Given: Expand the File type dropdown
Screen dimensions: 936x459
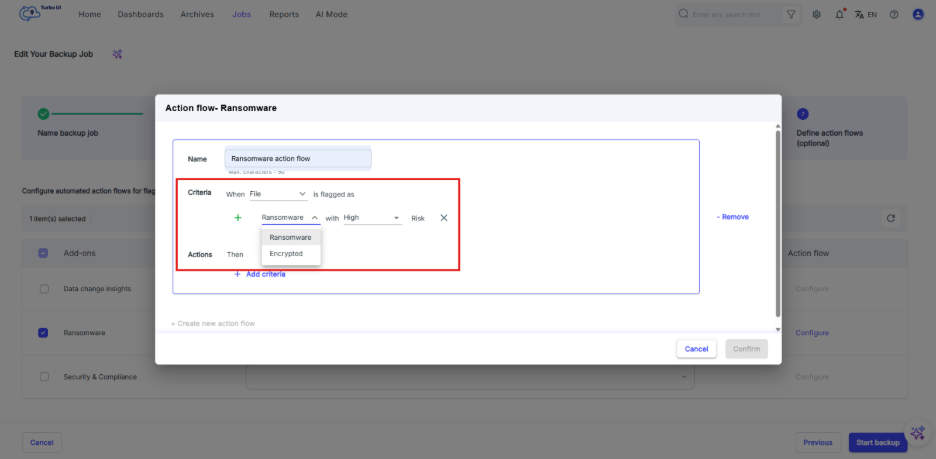Looking at the screenshot, I should 278,193.
